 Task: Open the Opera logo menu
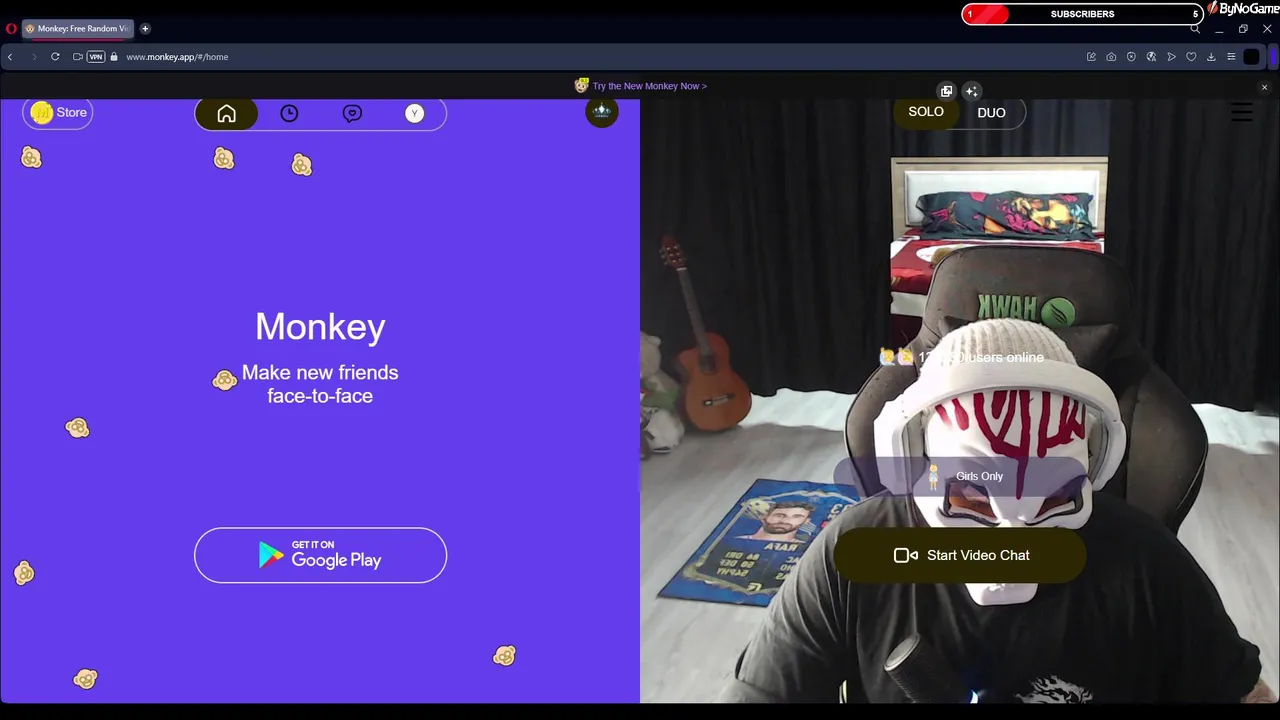click(11, 29)
